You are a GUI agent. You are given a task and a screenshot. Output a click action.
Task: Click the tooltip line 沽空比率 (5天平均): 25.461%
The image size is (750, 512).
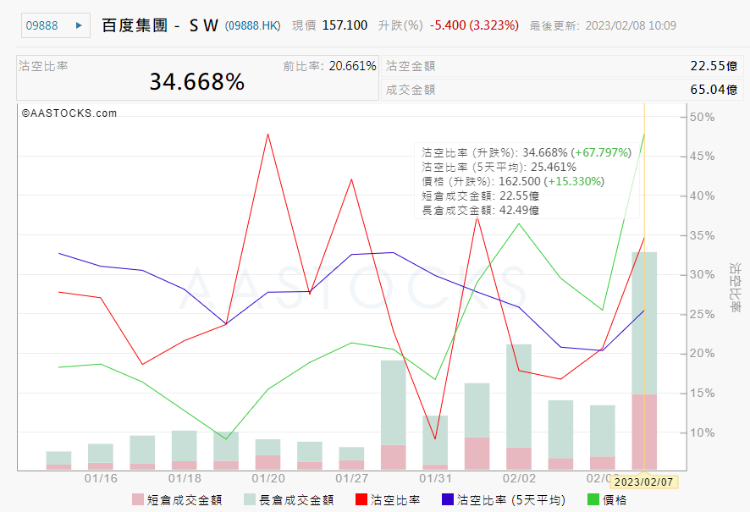coord(499,167)
